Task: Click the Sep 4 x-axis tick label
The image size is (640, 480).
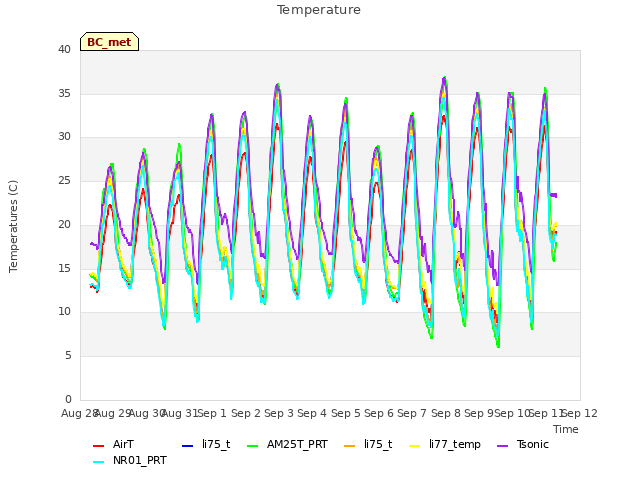Action: coord(312,413)
